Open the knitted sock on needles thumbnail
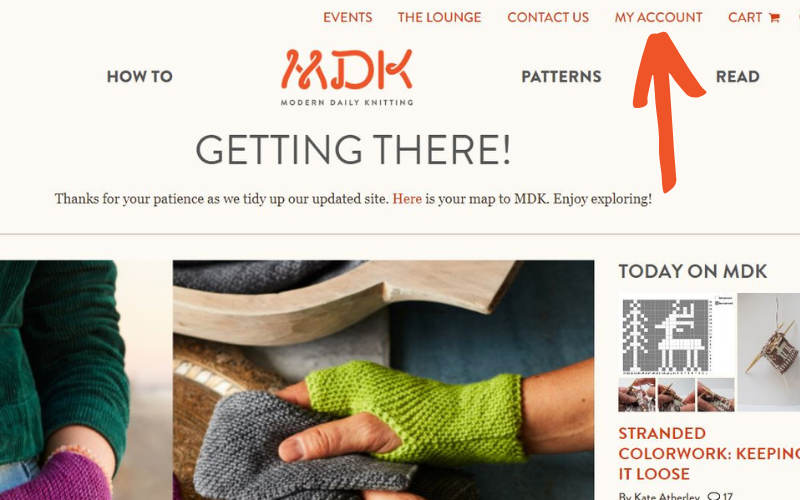 pos(768,352)
